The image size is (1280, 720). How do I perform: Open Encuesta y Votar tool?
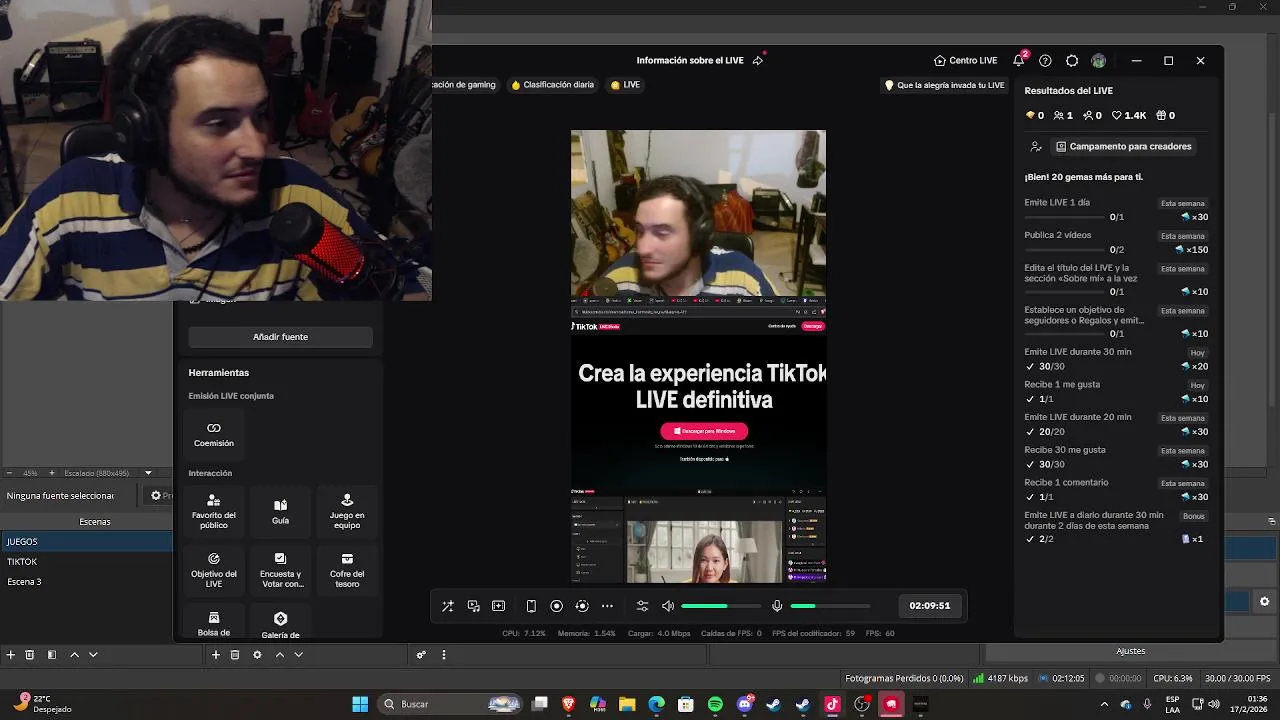tap(280, 569)
